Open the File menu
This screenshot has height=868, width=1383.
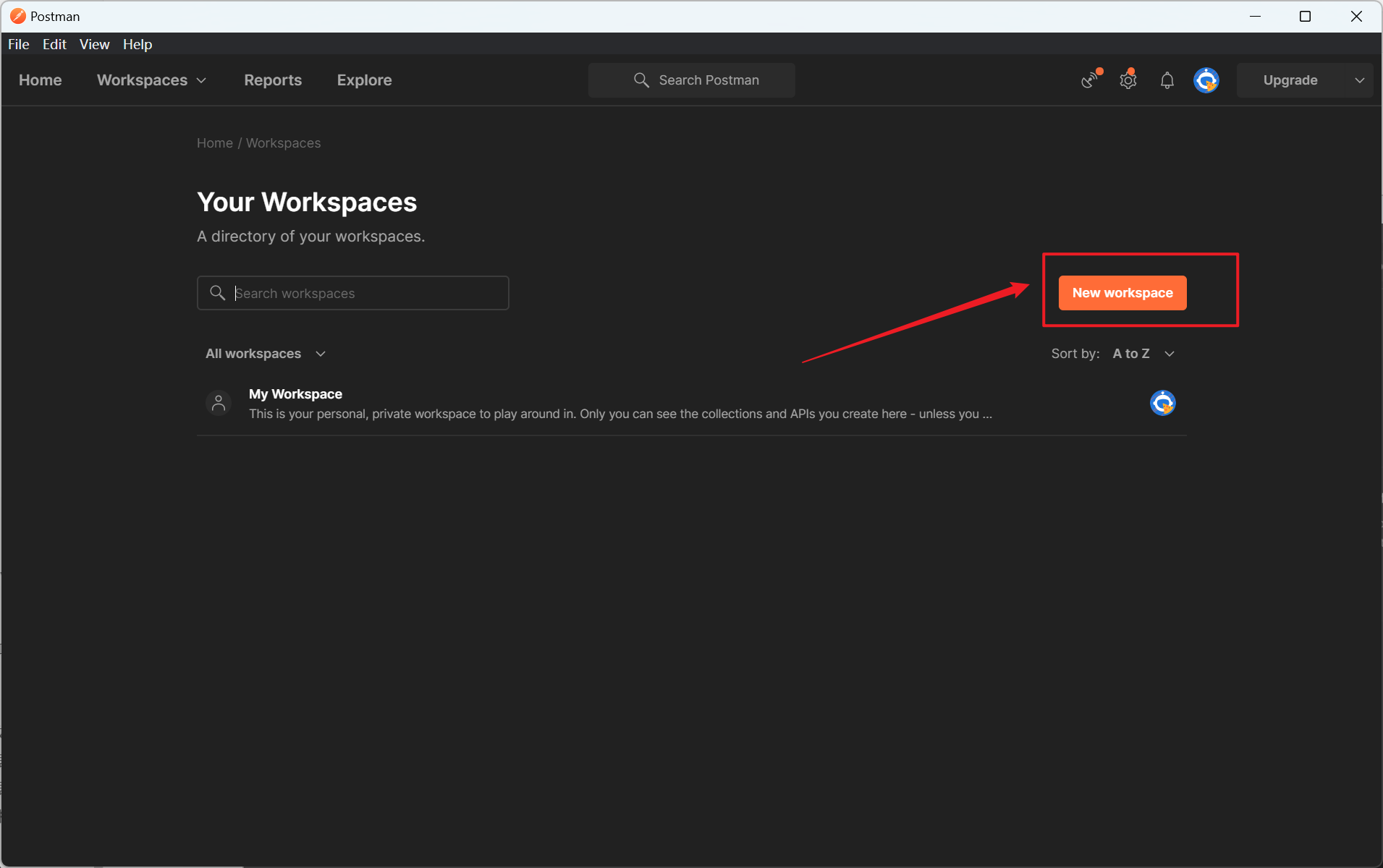coord(19,44)
